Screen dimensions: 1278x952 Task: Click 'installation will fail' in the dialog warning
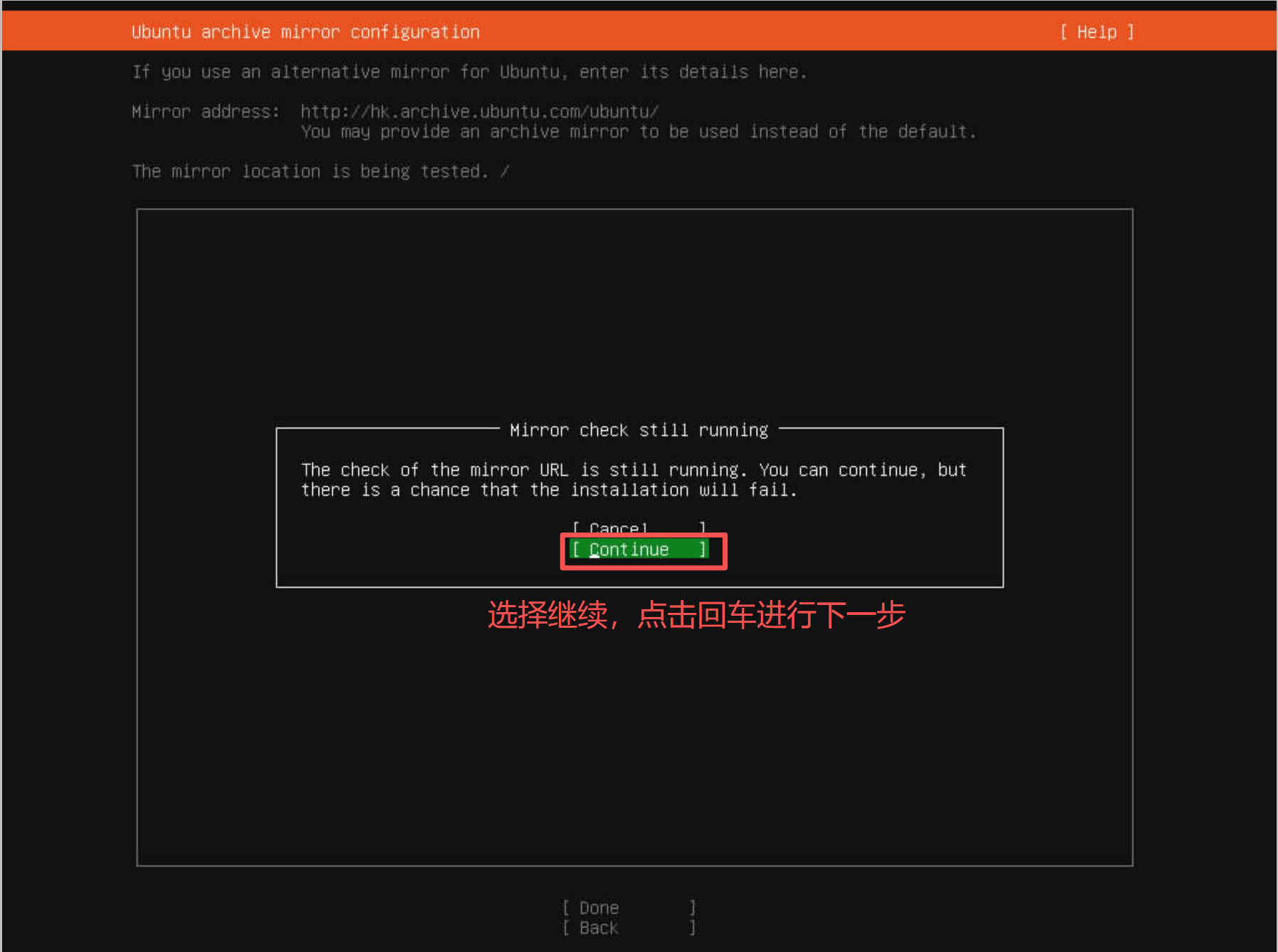click(x=683, y=490)
